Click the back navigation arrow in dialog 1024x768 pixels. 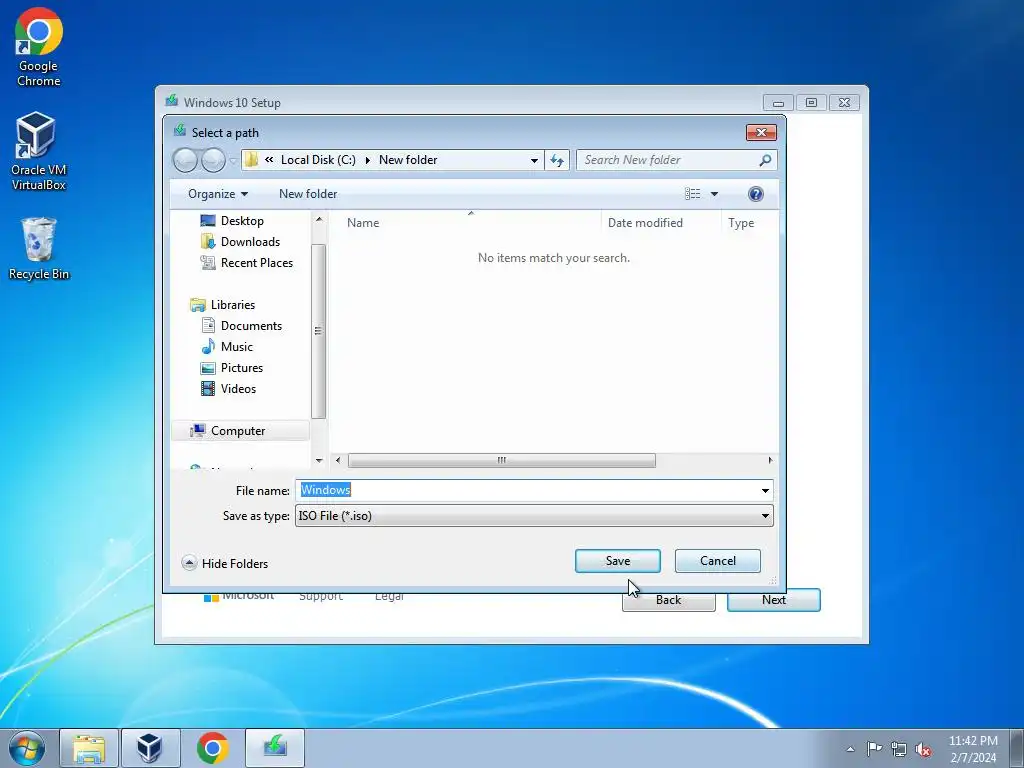[x=185, y=160]
